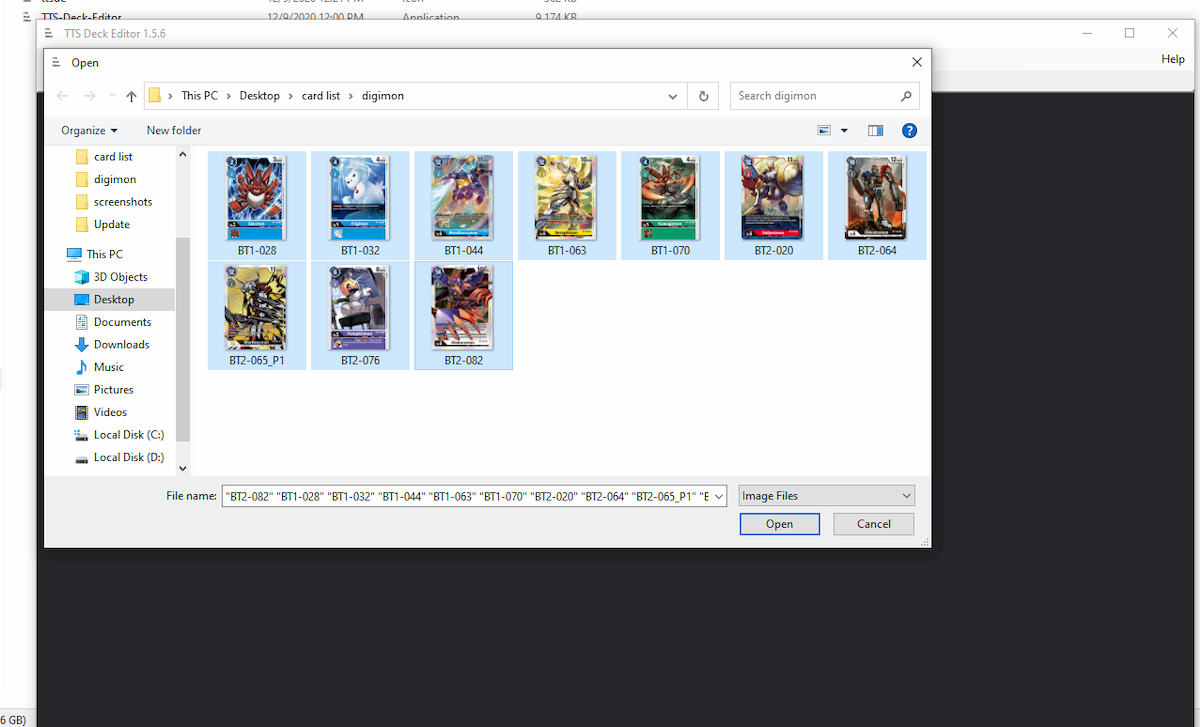Screen dimensions: 1200x727
Task: Expand the address bar history dropdown
Action: [672, 95]
